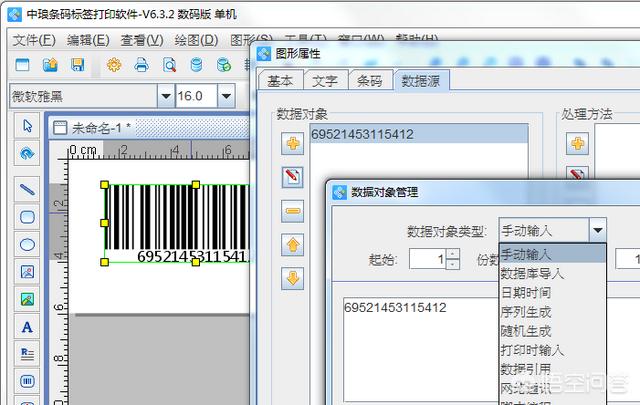The width and height of the screenshot is (640, 405).
Task: Edit data object with pencil icon
Action: [x=293, y=177]
